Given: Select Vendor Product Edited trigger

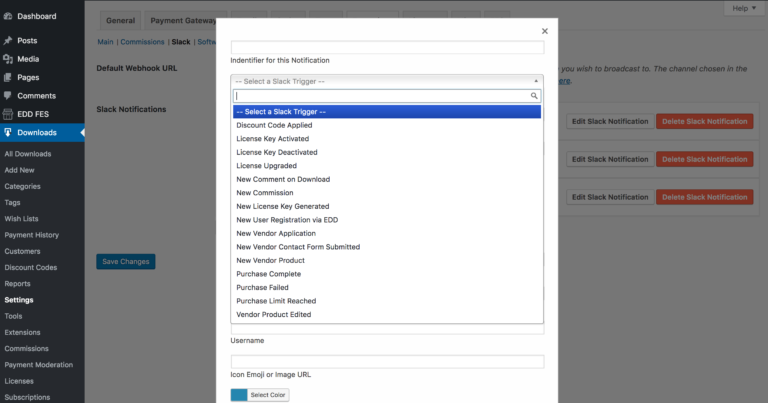Looking at the screenshot, I should (x=387, y=314).
